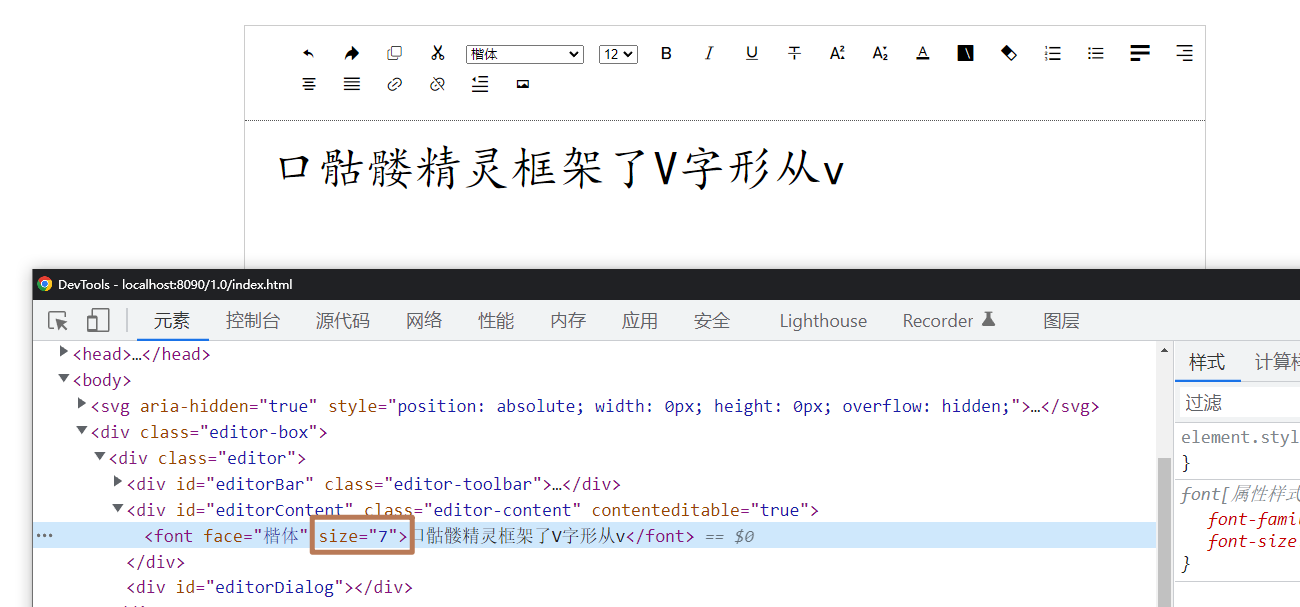Open the font color picker
This screenshot has width=1300, height=607.
coord(923,53)
